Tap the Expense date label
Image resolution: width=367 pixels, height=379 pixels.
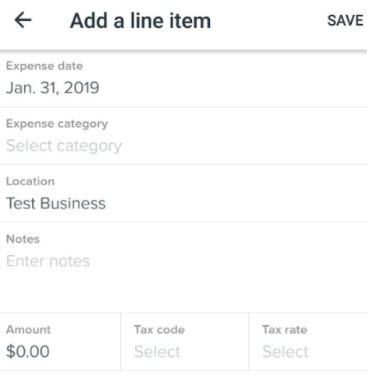[x=44, y=66]
